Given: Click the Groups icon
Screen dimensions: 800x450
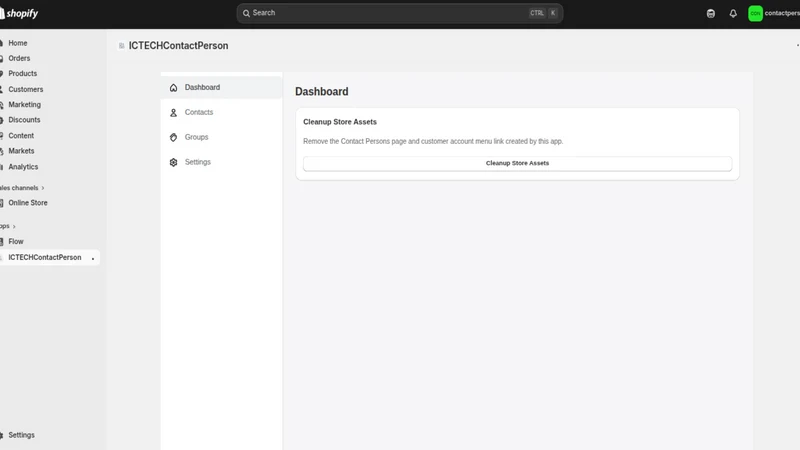Looking at the screenshot, I should click(x=173, y=137).
